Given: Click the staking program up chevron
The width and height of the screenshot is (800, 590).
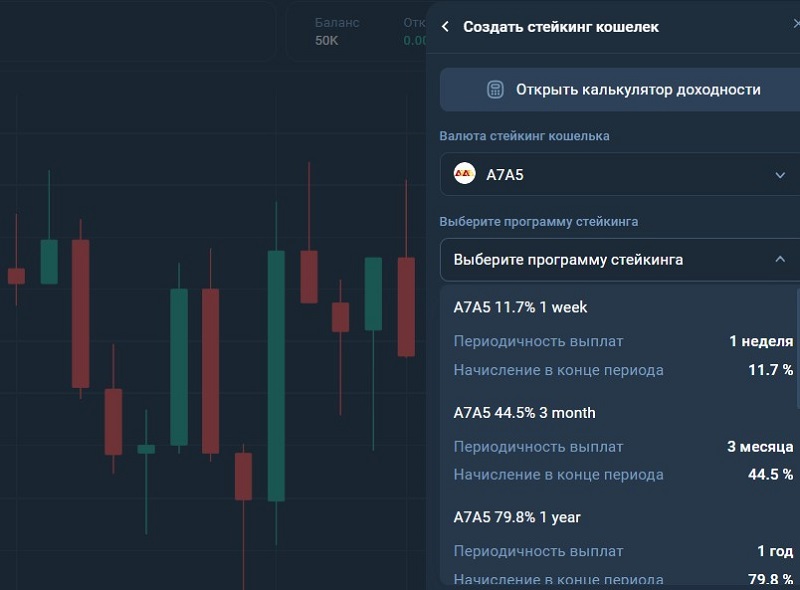Looking at the screenshot, I should (x=780, y=259).
